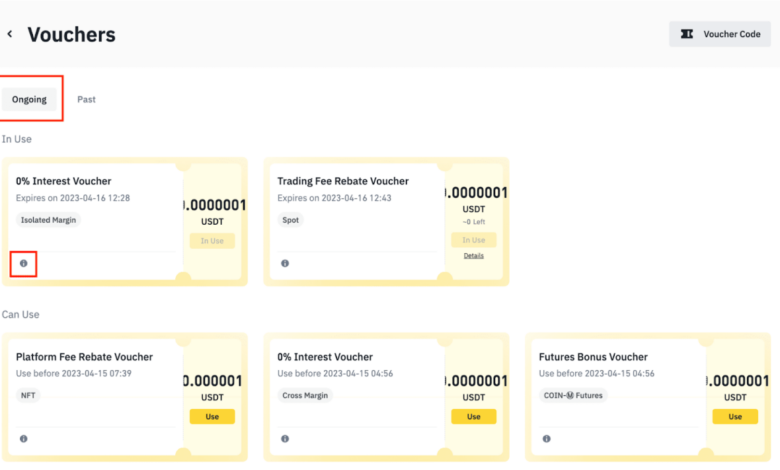780x470 pixels.
Task: Open the Voucher Code button
Action: tap(720, 34)
